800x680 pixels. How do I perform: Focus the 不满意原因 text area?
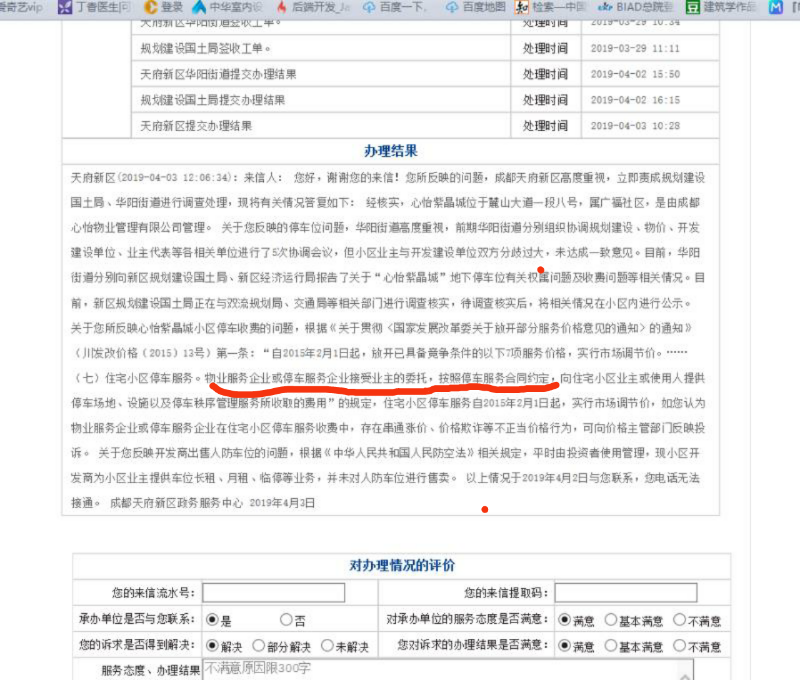point(447,669)
